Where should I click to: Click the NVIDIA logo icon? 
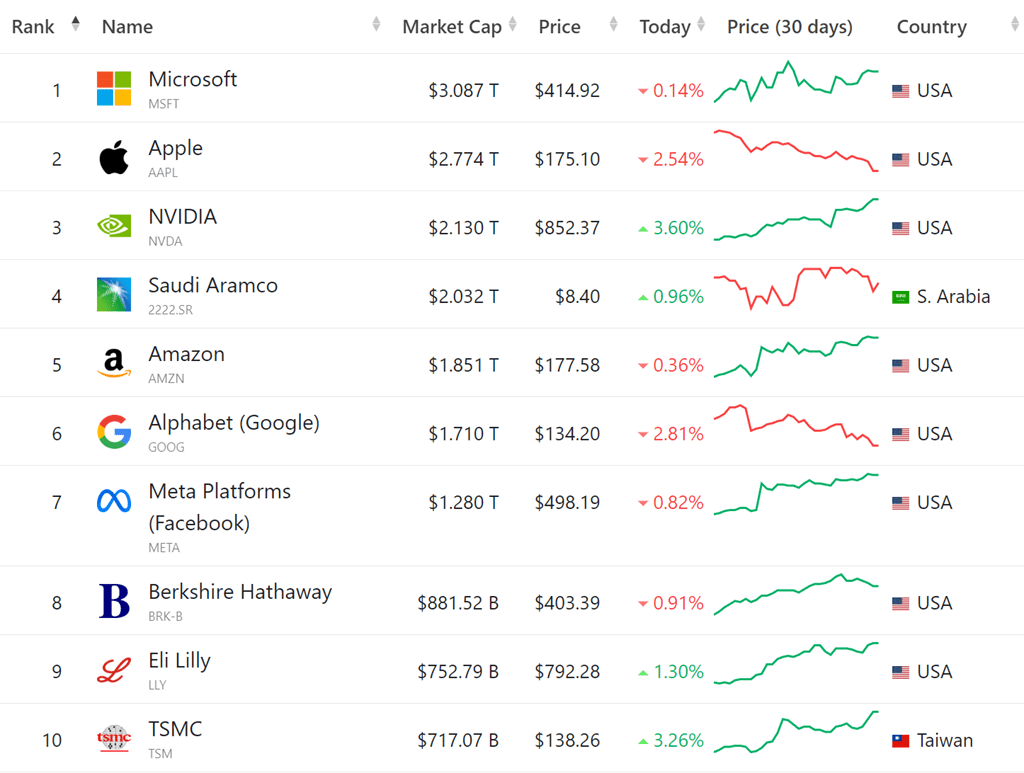click(114, 227)
